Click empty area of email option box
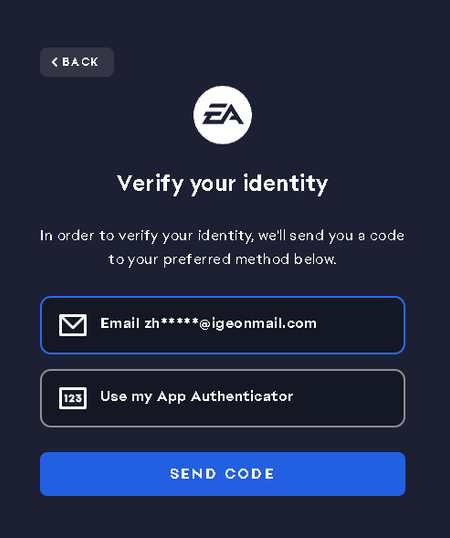The height and width of the screenshot is (538, 450). point(360,325)
